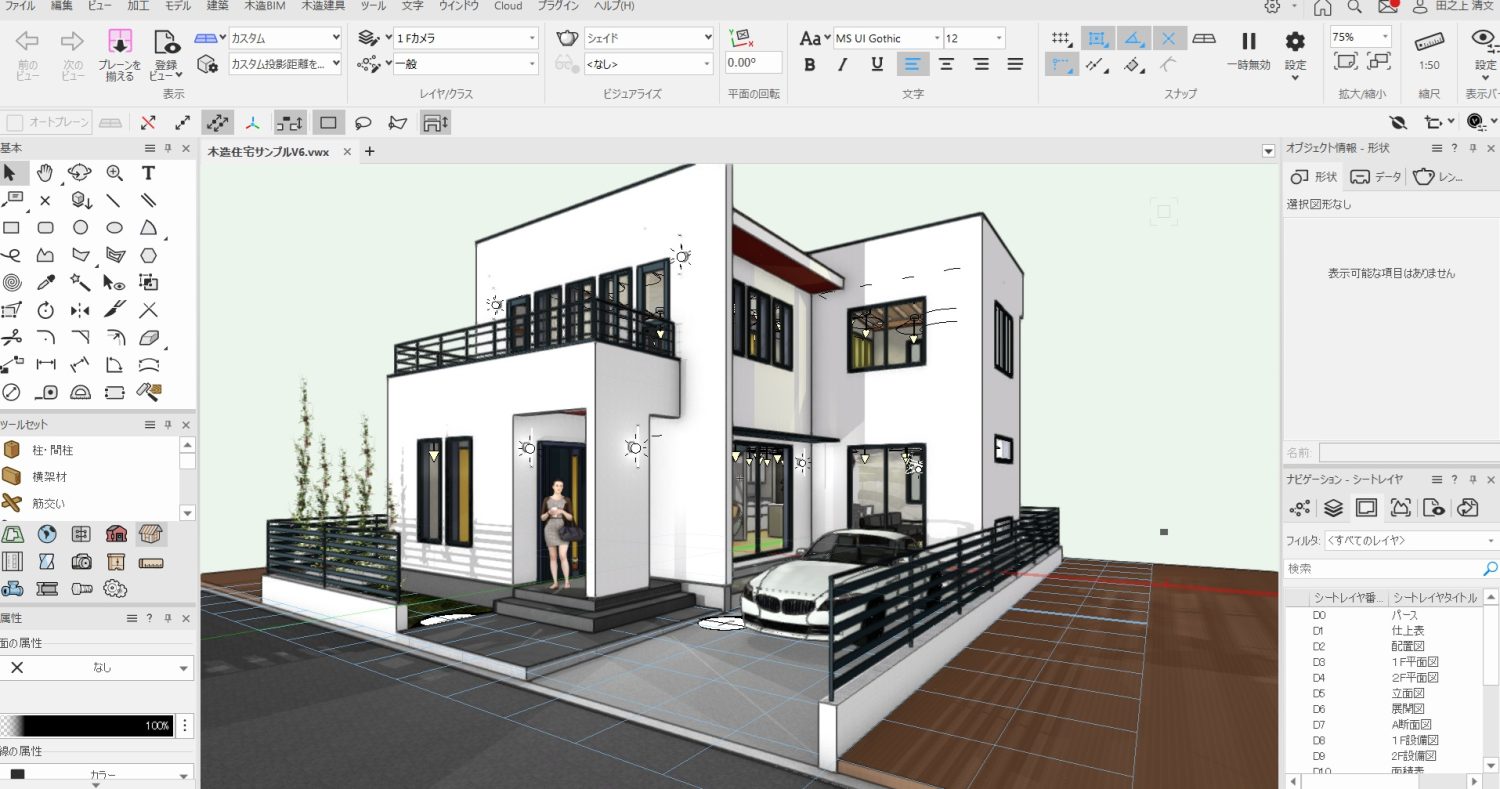Click the camera icon in the toolset palette
This screenshot has width=1500, height=789.
(81, 562)
